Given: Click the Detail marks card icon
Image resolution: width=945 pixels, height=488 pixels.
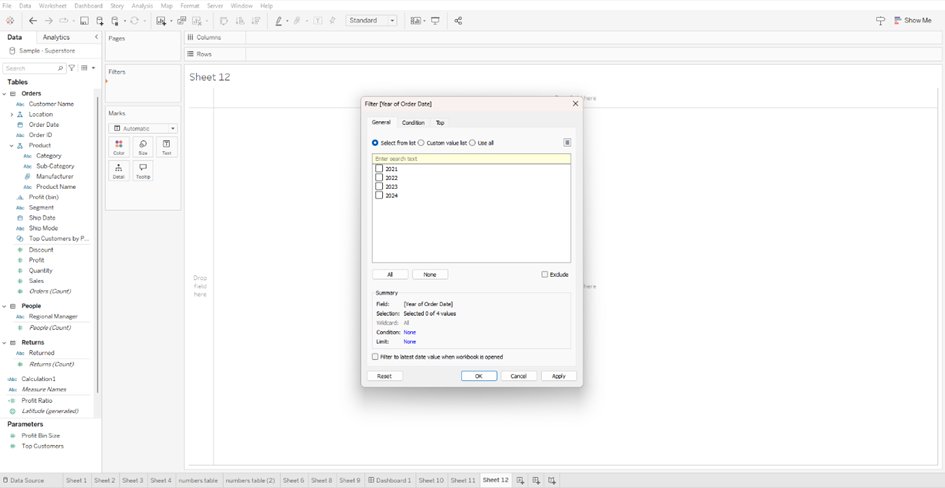Looking at the screenshot, I should [x=119, y=169].
